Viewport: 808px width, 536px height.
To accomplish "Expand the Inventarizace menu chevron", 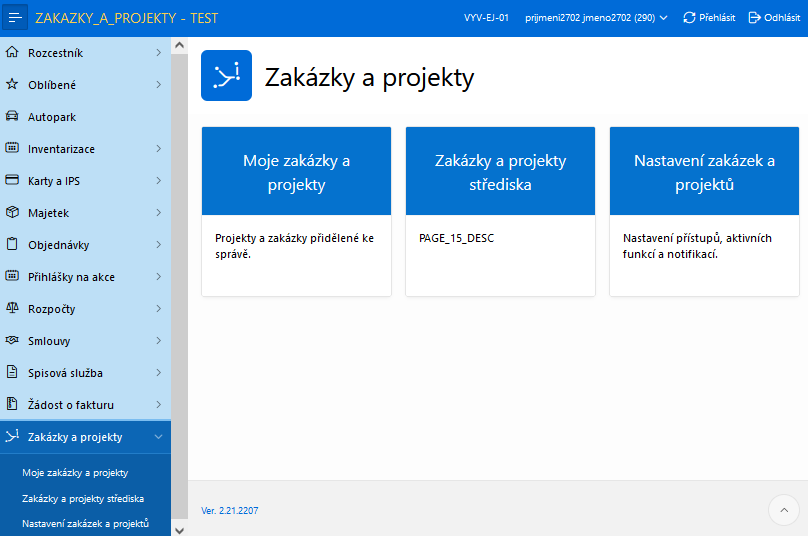I will pos(158,149).
